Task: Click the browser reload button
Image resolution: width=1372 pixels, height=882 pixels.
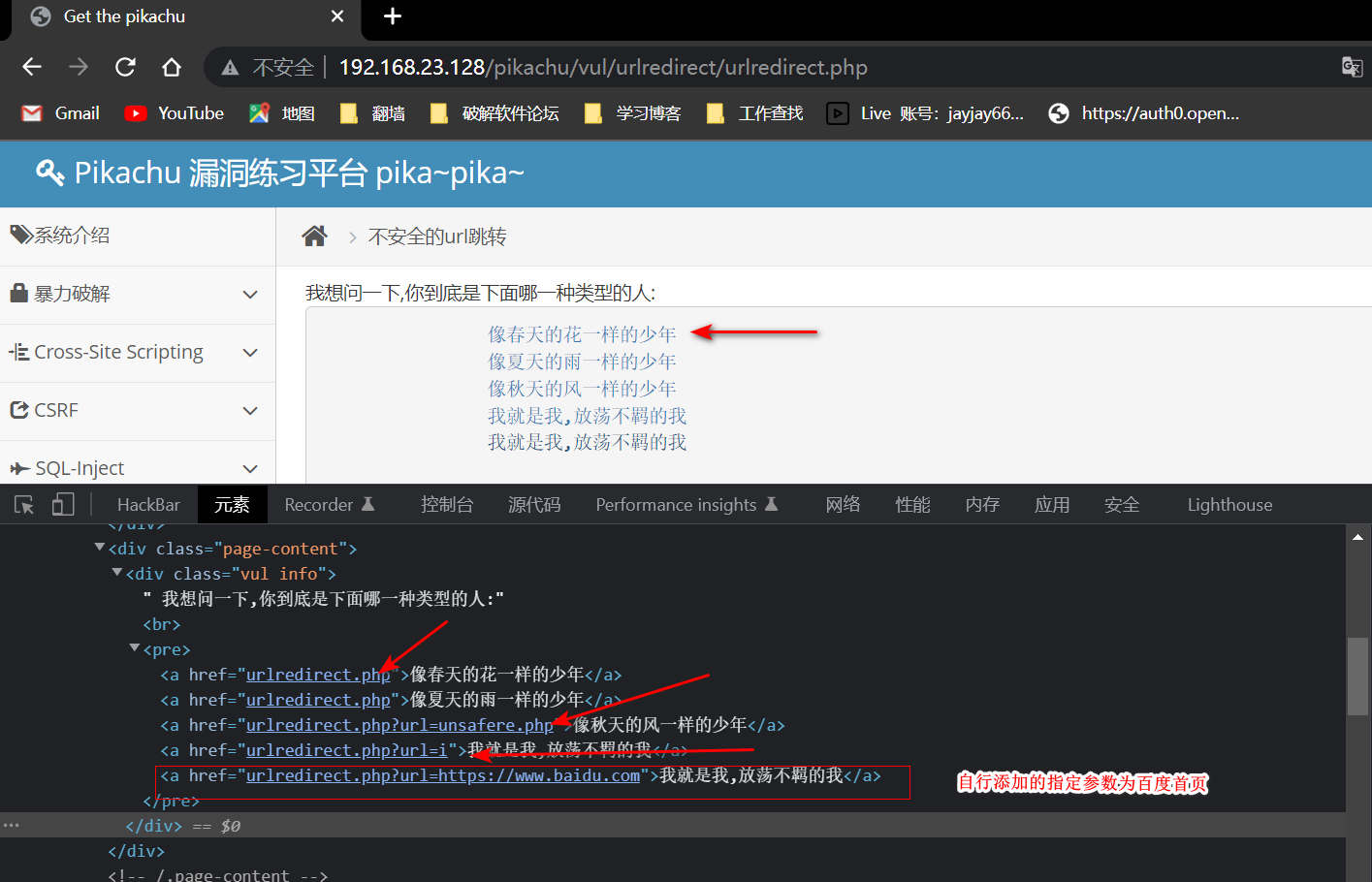Action: coord(125,67)
